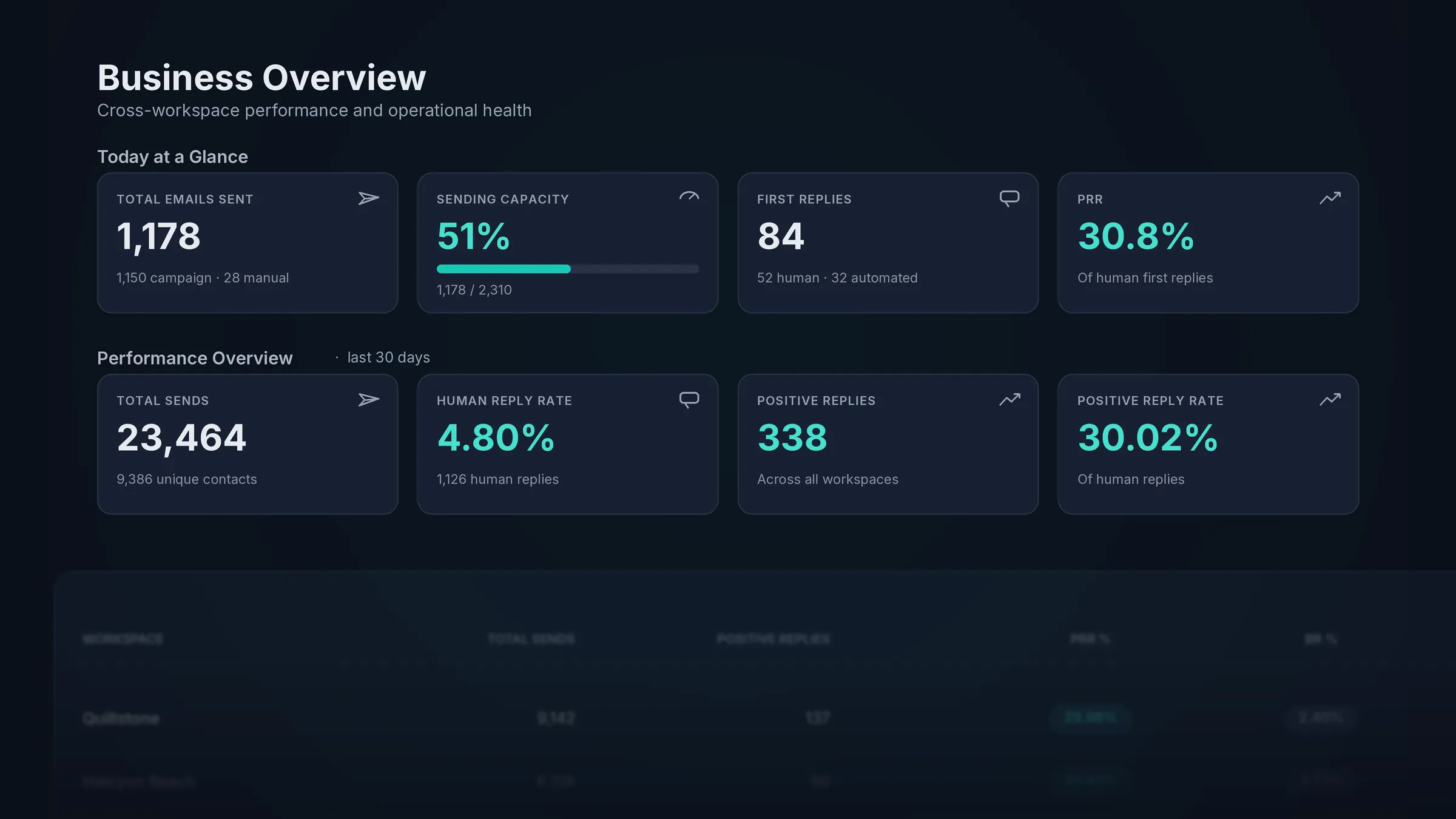
Task: Click the 1,178 total emails sent value
Action: [x=158, y=236]
